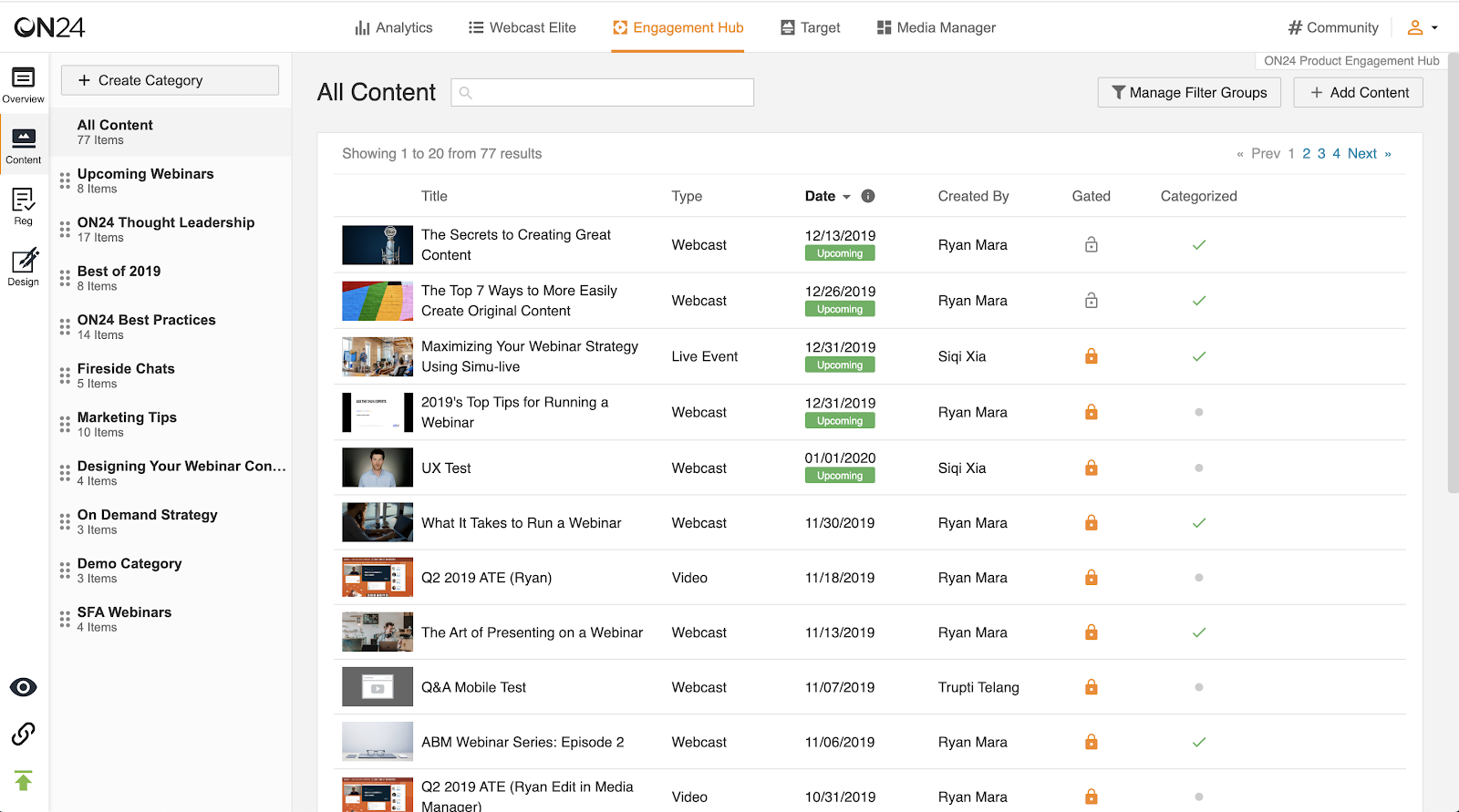
Task: Click 'The Art of Presenting on a Webinar' title
Action: tap(532, 632)
